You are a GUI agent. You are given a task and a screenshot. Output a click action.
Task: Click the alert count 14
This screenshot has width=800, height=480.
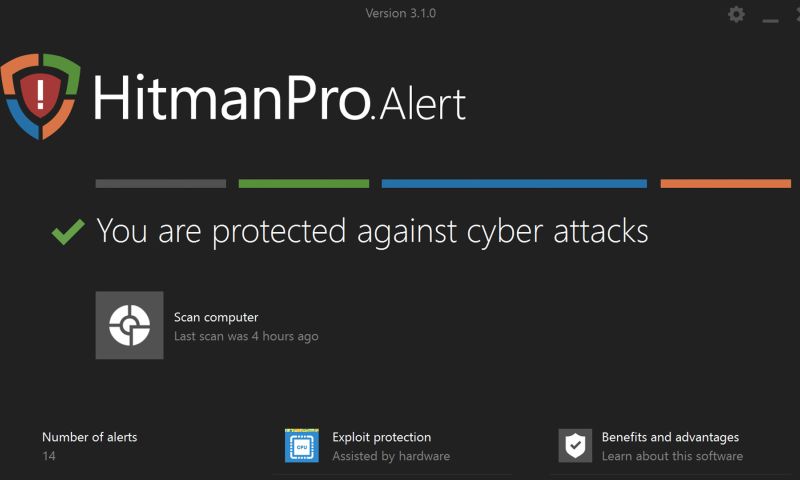pos(49,456)
